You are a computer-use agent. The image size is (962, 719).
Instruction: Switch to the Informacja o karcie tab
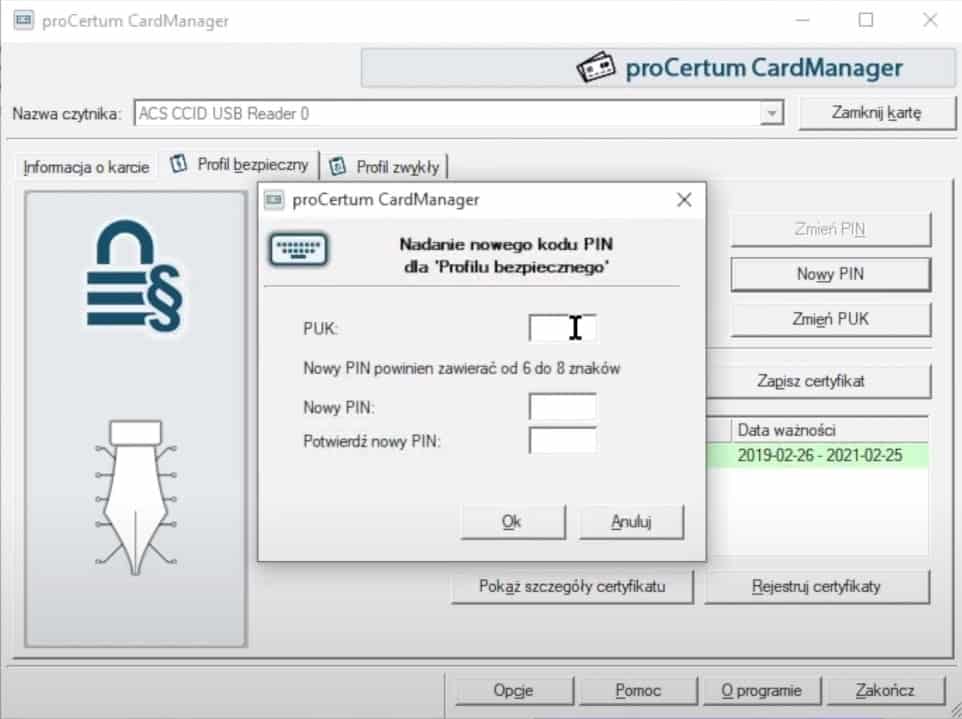[86, 167]
